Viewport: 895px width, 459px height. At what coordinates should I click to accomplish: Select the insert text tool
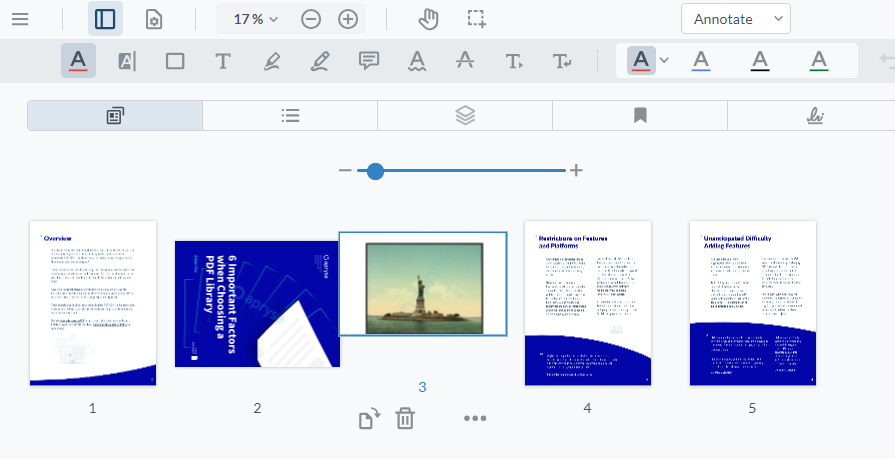[x=514, y=61]
